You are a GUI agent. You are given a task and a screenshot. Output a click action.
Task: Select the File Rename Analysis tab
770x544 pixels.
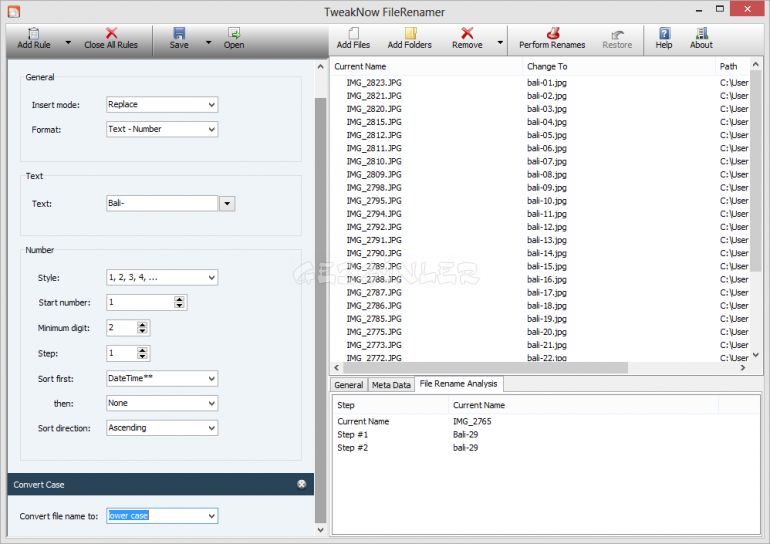458,384
